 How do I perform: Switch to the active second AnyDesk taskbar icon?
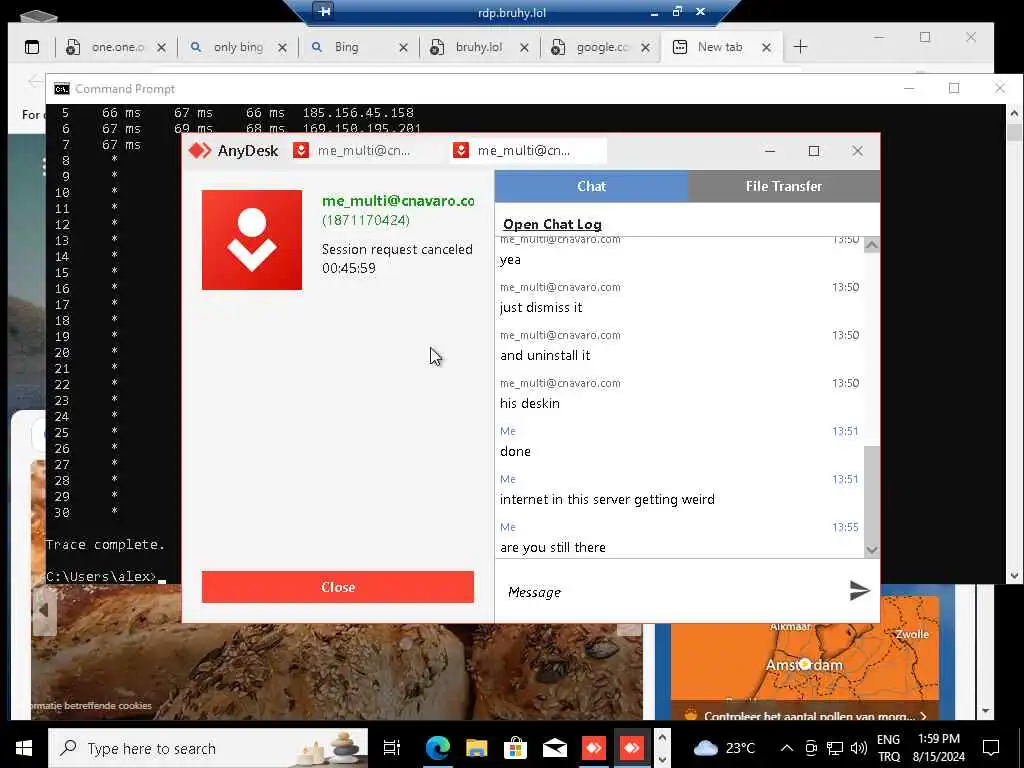632,748
